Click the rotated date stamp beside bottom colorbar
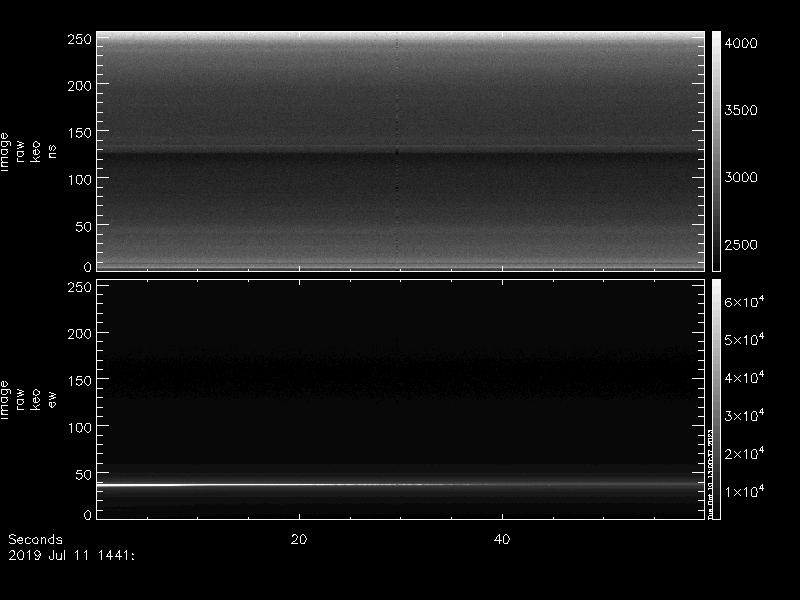Viewport: 800px width, 600px height. [x=710, y=474]
